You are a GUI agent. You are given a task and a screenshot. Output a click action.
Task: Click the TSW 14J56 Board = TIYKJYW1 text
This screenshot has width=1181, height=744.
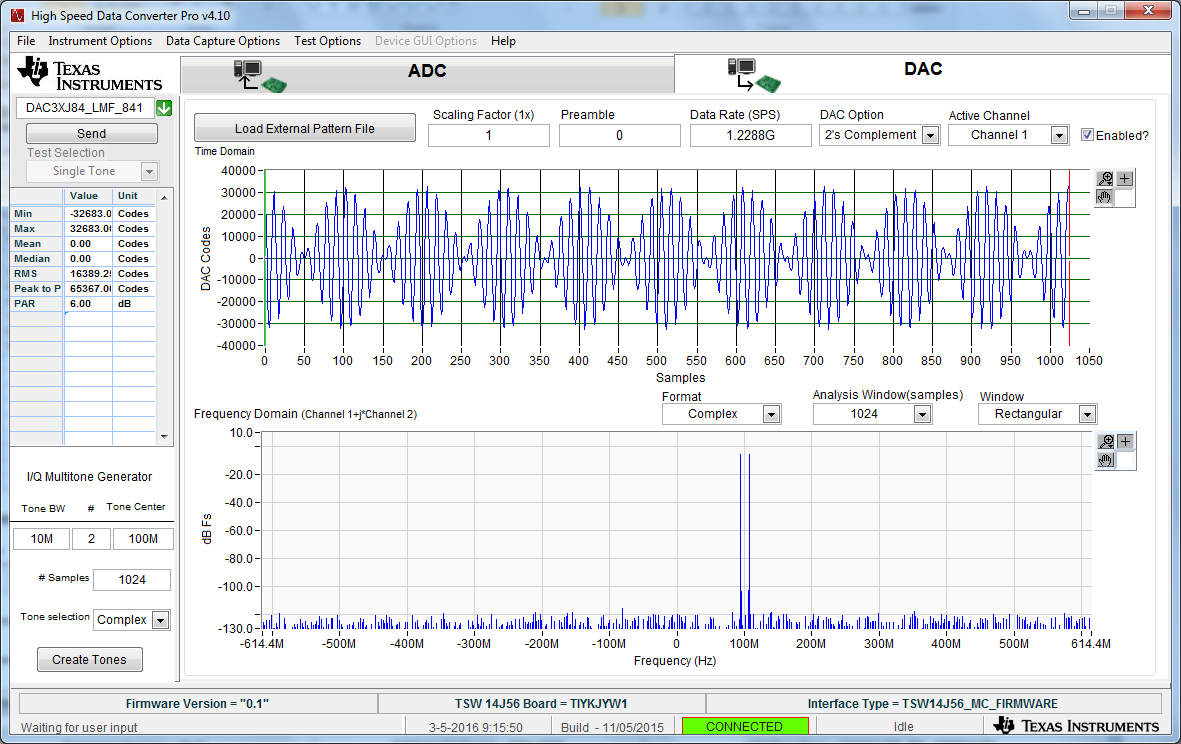pos(541,704)
